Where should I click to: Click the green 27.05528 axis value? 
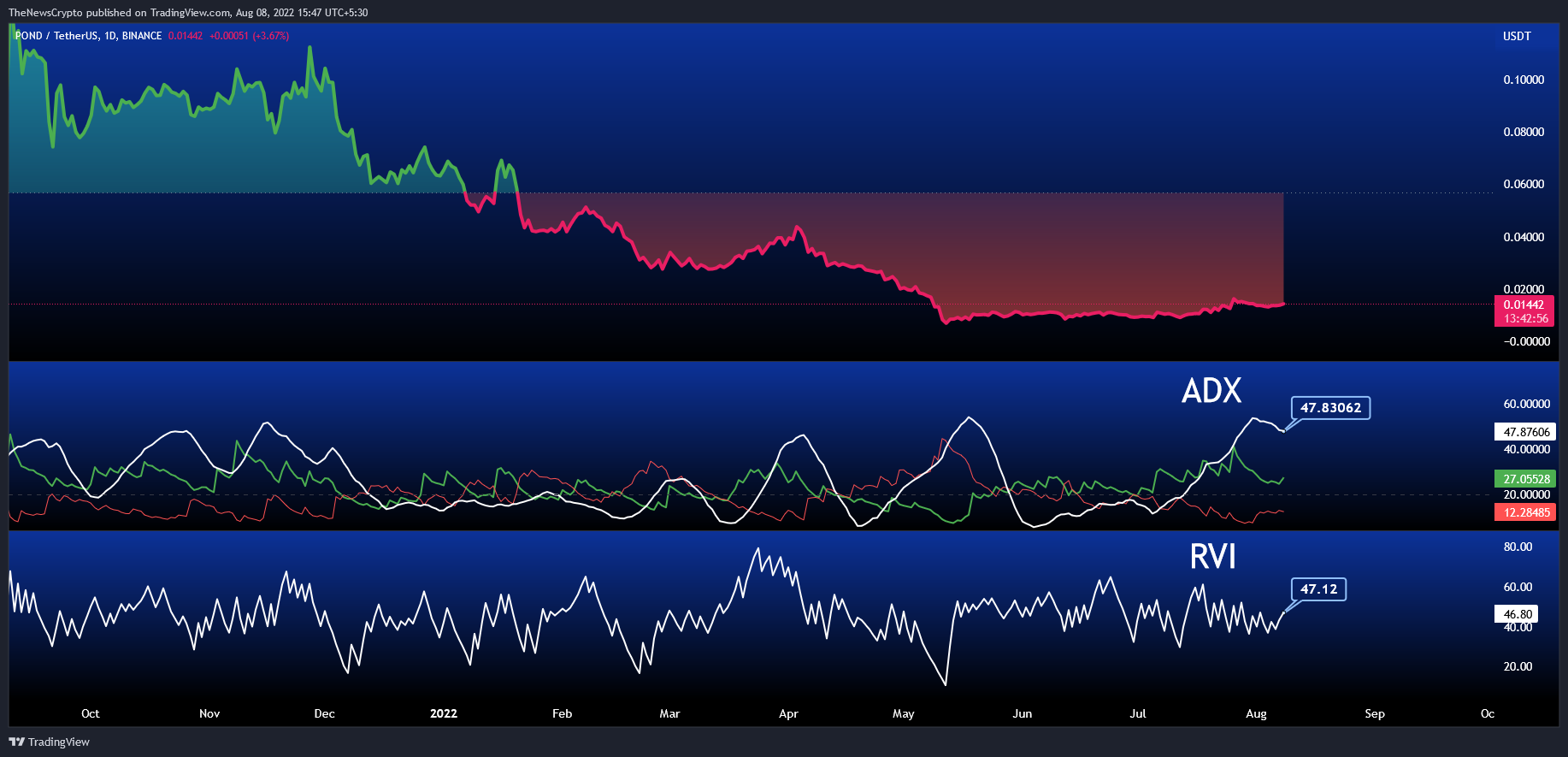[1526, 479]
